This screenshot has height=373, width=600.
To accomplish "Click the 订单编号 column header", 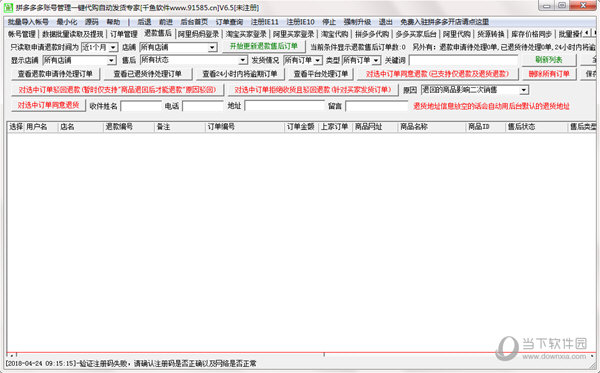I will (245, 127).
